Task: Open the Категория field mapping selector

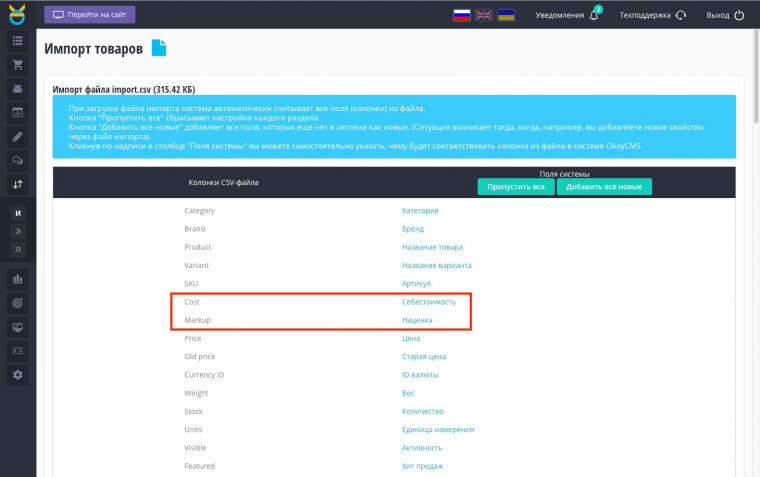Action: pos(420,211)
